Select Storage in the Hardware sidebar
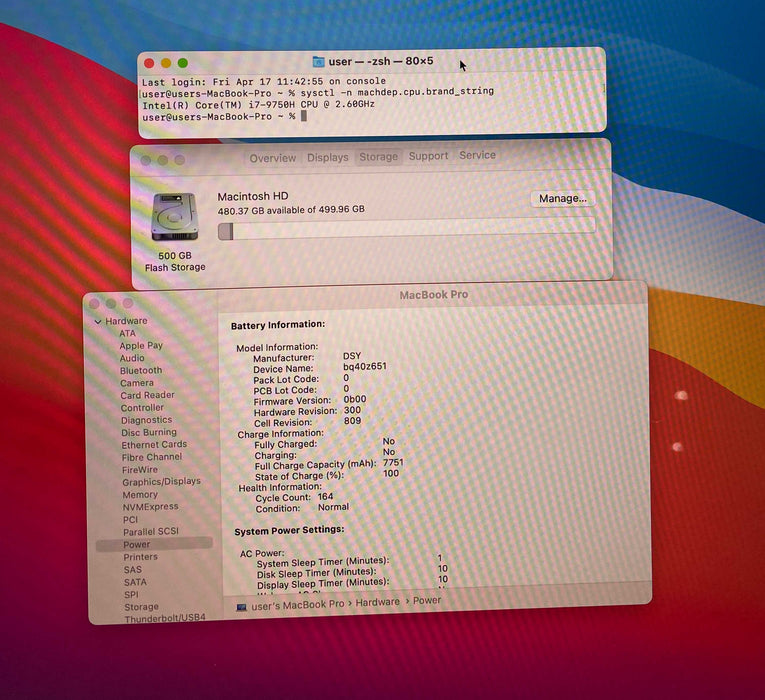The height and width of the screenshot is (700, 765). (x=141, y=607)
